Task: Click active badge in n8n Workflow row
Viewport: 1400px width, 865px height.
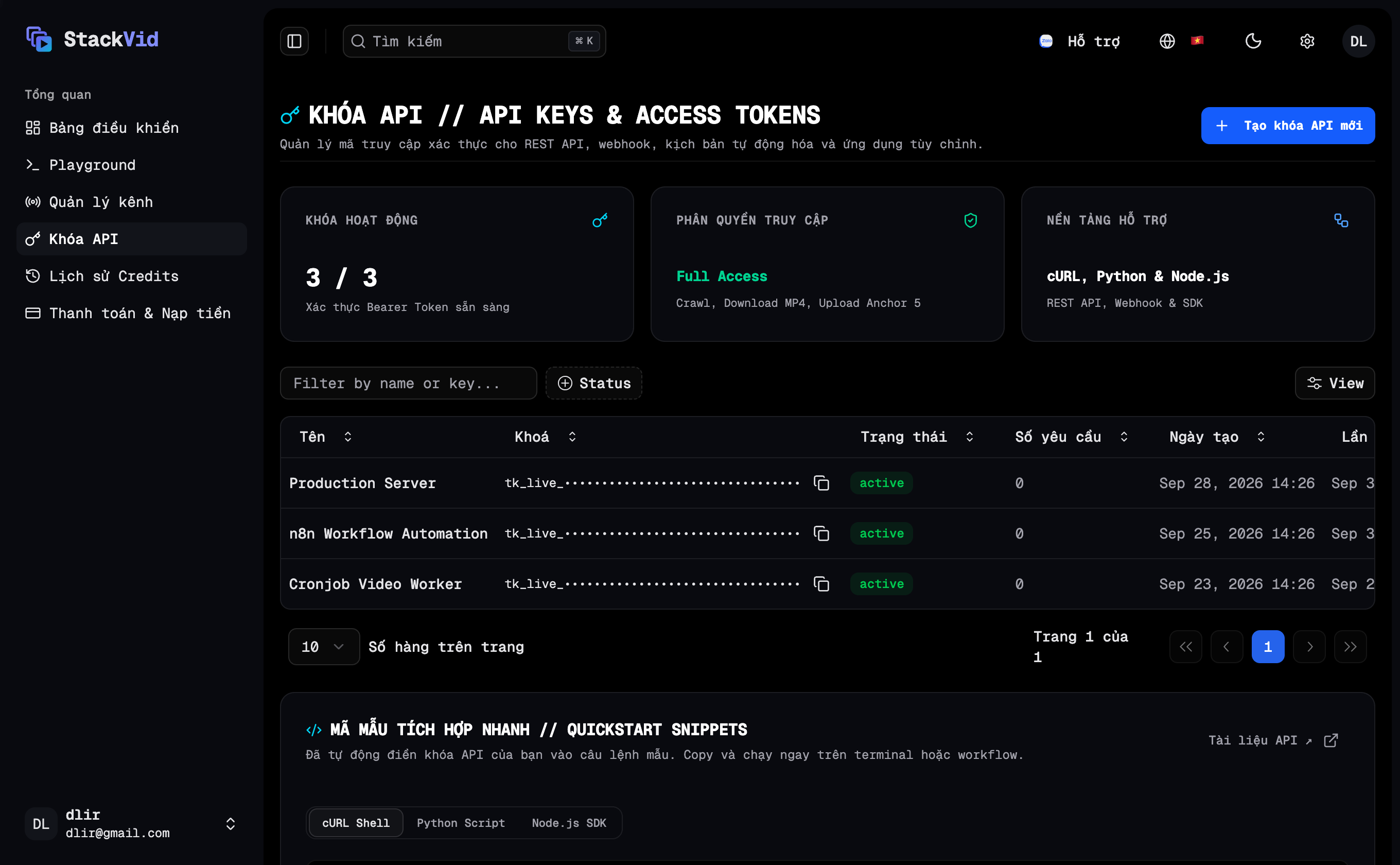Action: 881,533
